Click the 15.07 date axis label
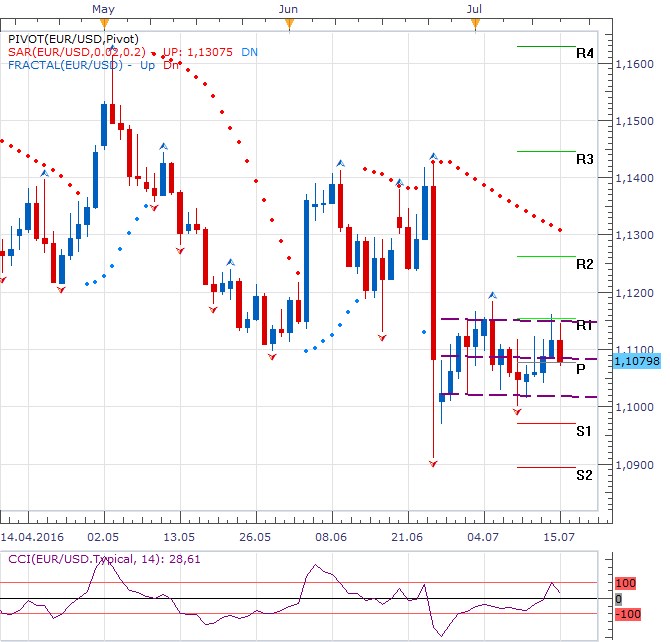 coord(559,537)
